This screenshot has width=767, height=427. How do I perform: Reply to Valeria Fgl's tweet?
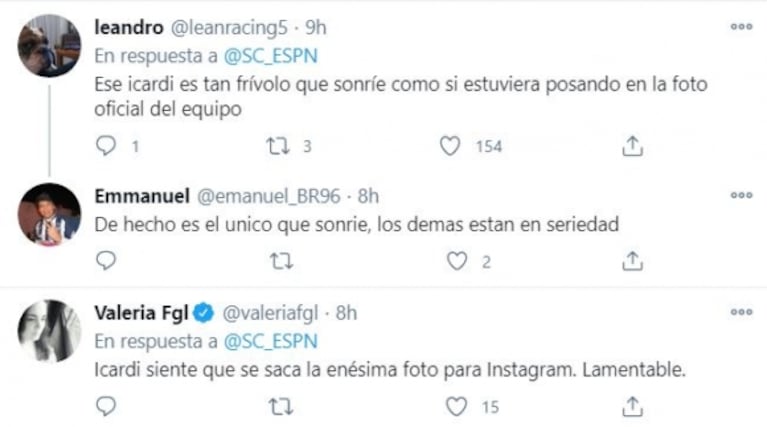pos(106,407)
